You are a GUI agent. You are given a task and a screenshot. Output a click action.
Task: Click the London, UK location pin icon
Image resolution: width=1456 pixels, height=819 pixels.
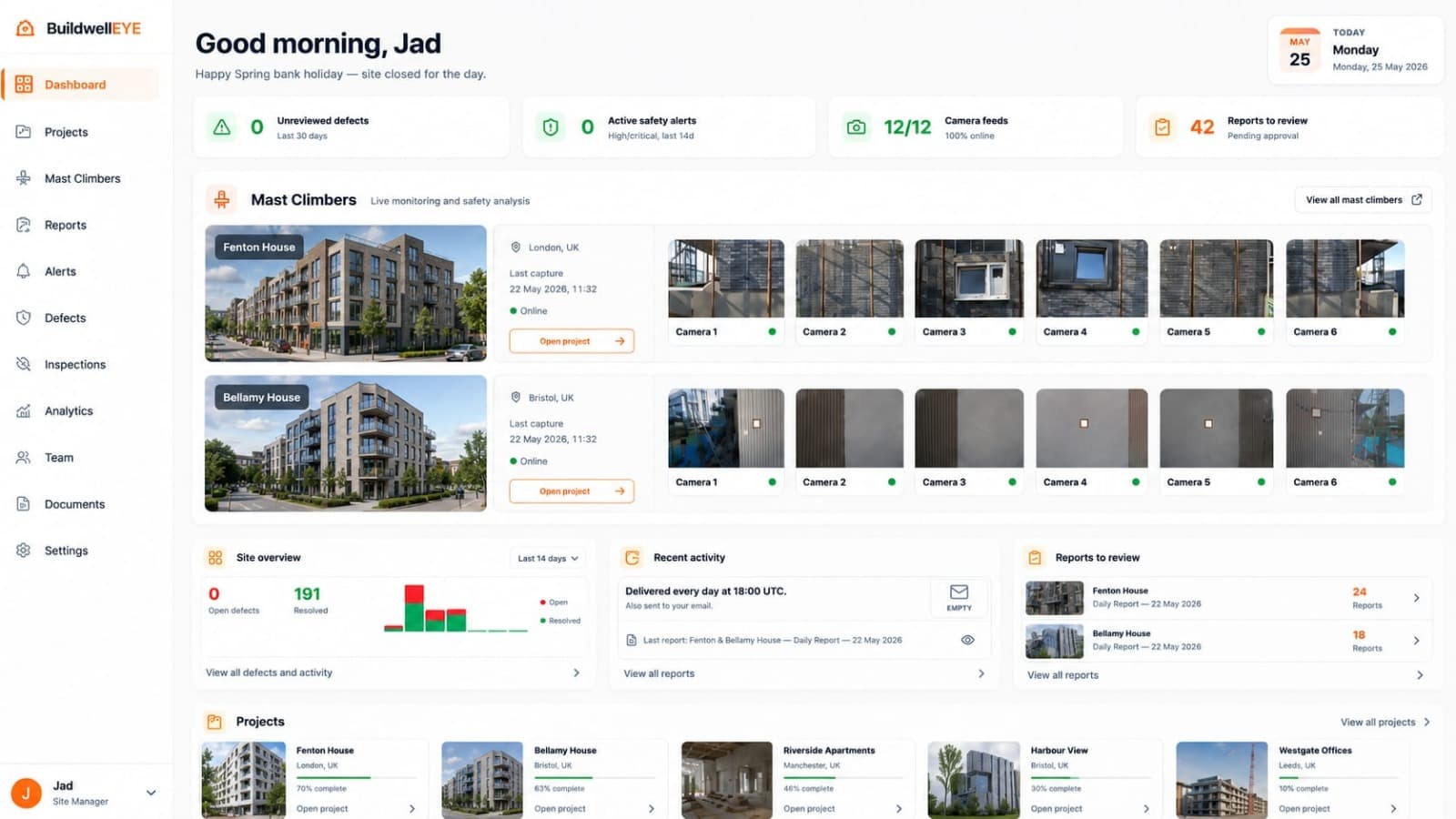516,247
